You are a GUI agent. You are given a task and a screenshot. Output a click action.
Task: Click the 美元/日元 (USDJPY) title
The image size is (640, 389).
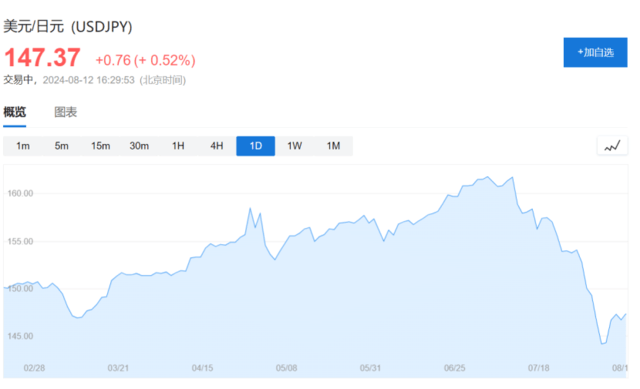tap(68, 27)
